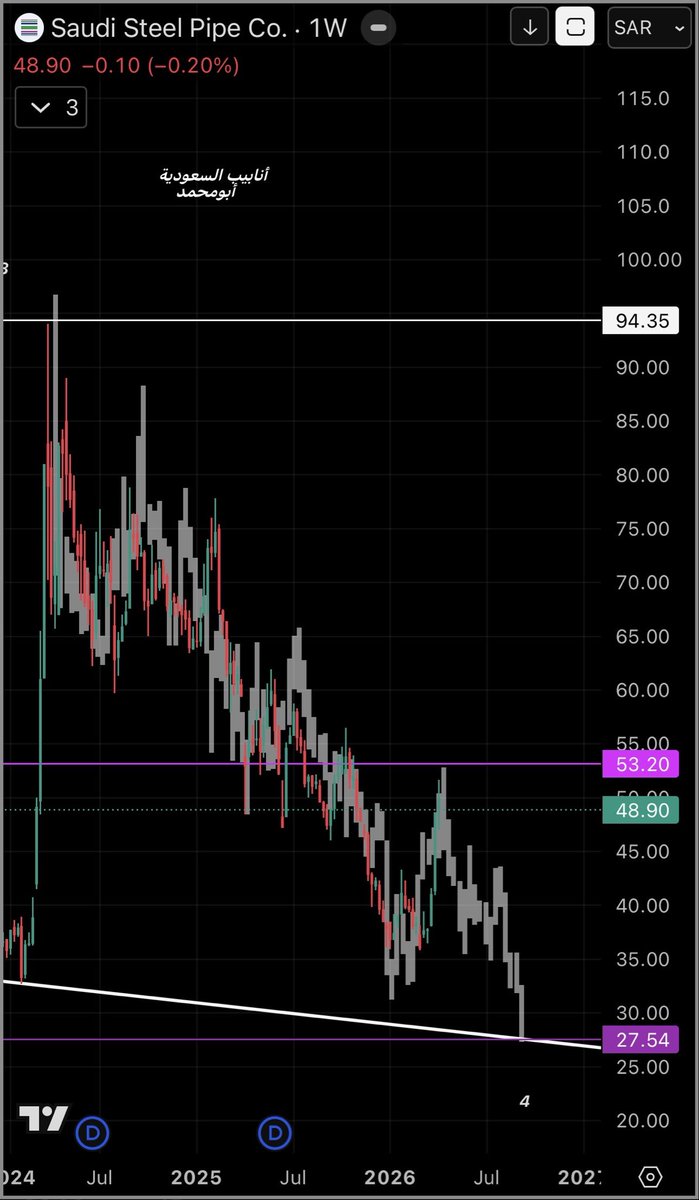Click the dividend marker near Jul 2025
The width and height of the screenshot is (699, 1200).
click(x=274, y=1133)
